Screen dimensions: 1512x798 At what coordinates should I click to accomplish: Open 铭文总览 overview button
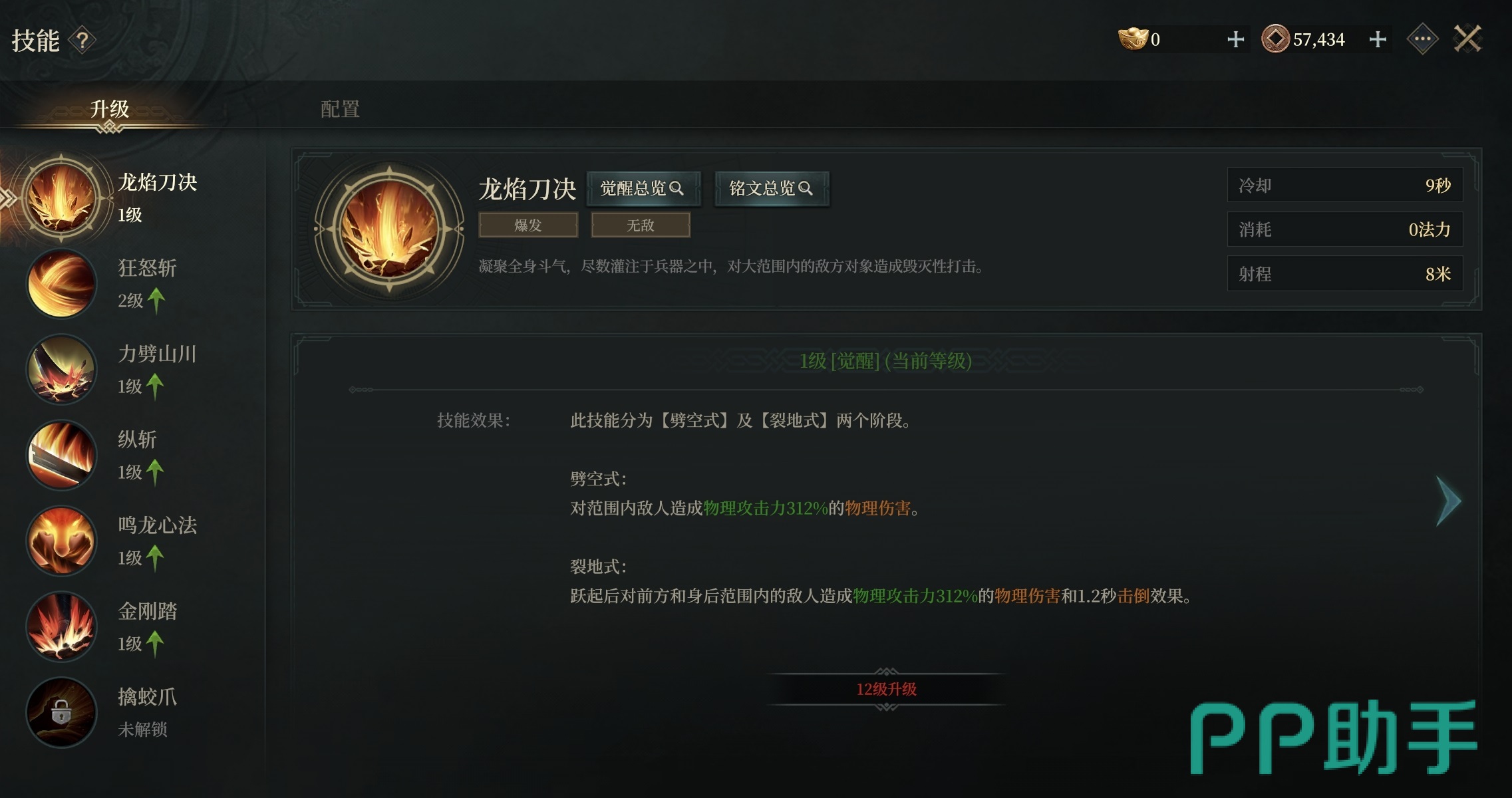(772, 189)
